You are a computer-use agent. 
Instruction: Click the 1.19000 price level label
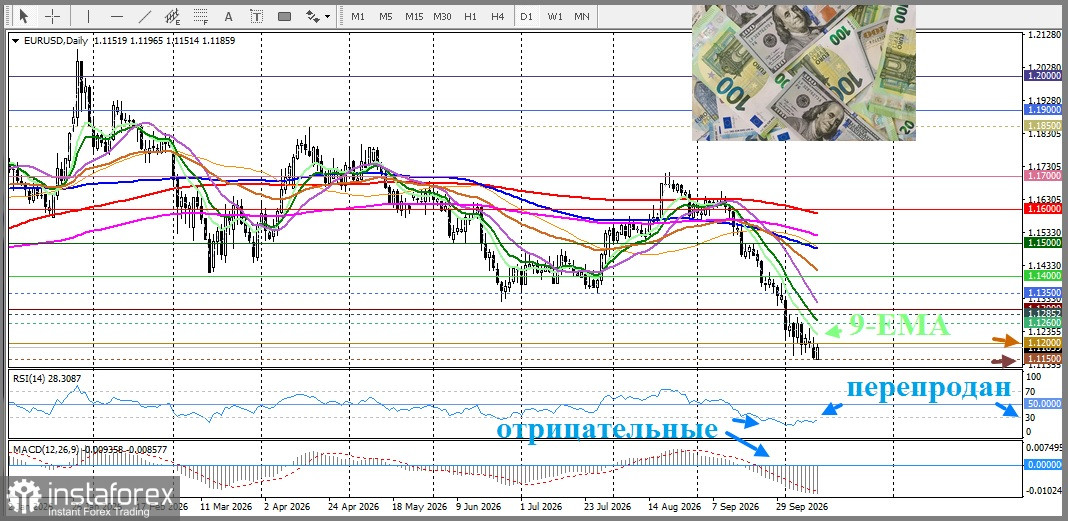click(1043, 110)
